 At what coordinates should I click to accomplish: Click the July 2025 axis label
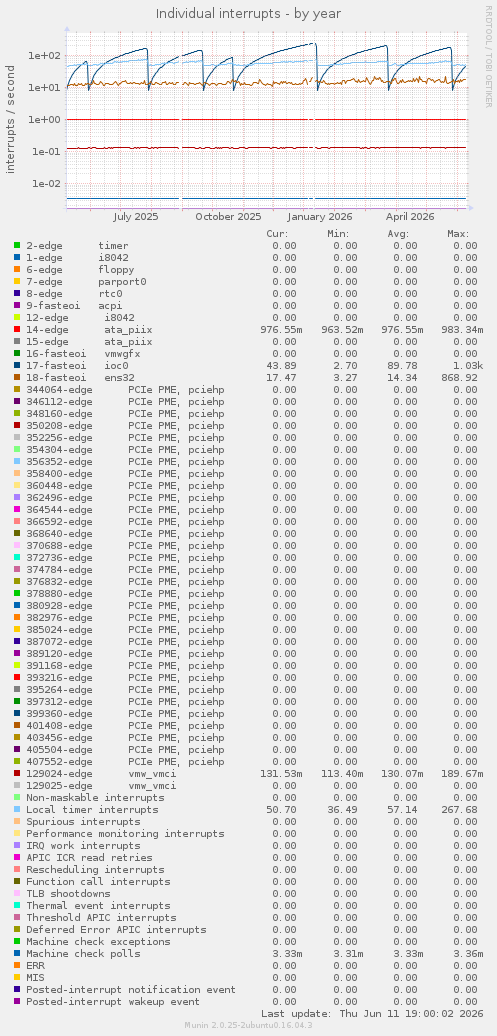tap(135, 216)
